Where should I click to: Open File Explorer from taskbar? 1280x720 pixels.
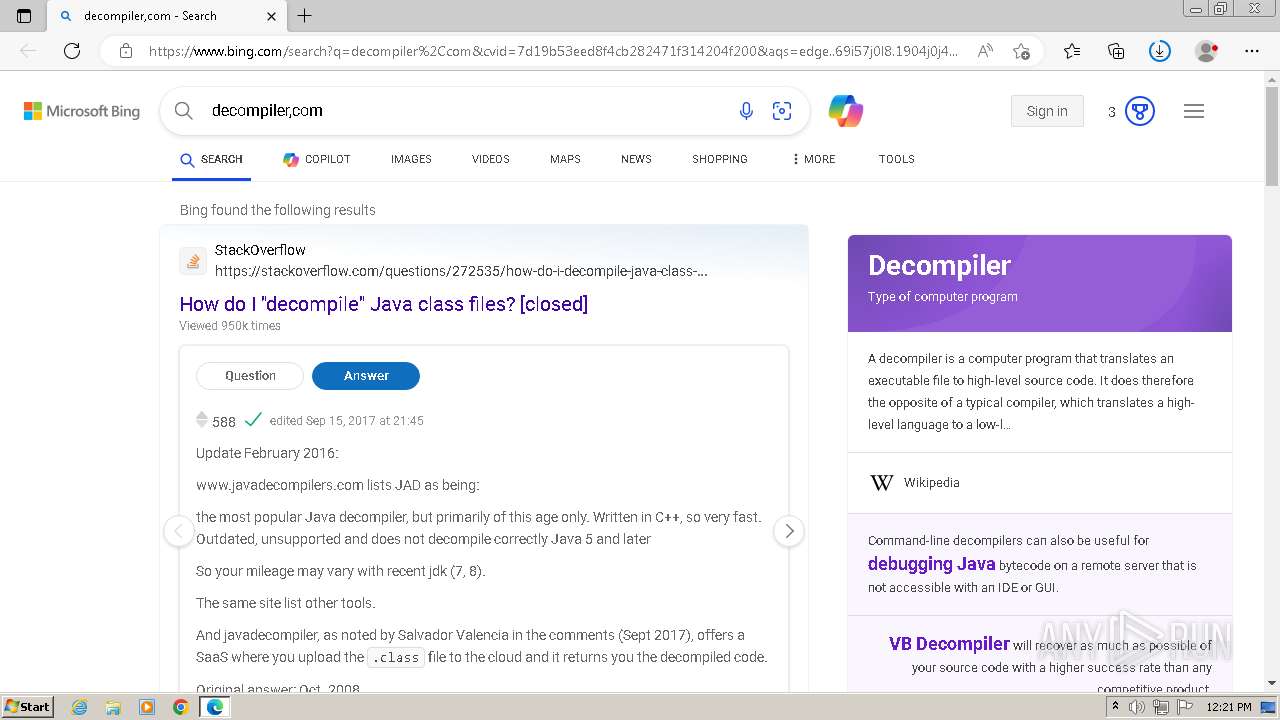113,707
